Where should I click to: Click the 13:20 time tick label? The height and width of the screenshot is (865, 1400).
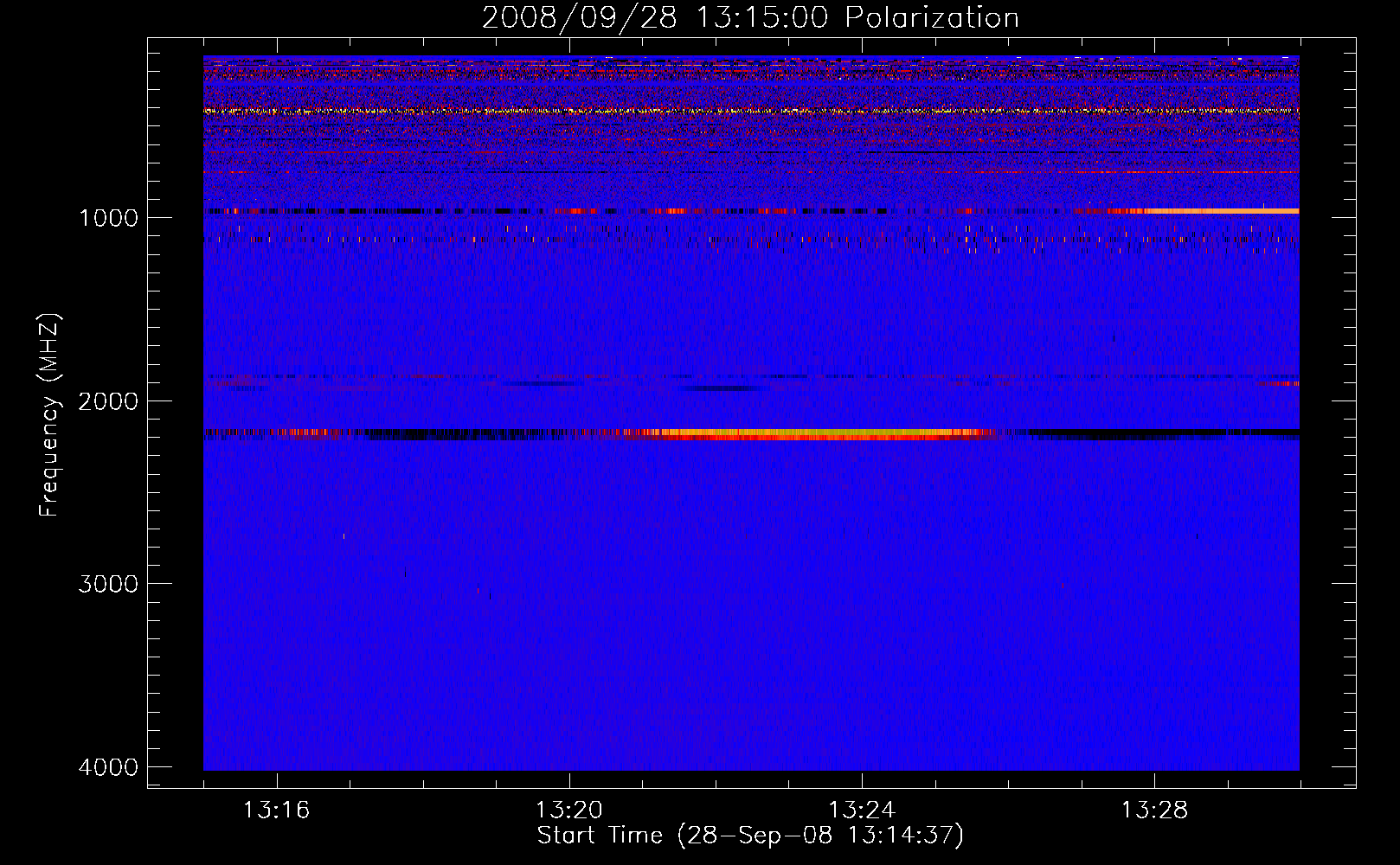click(568, 811)
